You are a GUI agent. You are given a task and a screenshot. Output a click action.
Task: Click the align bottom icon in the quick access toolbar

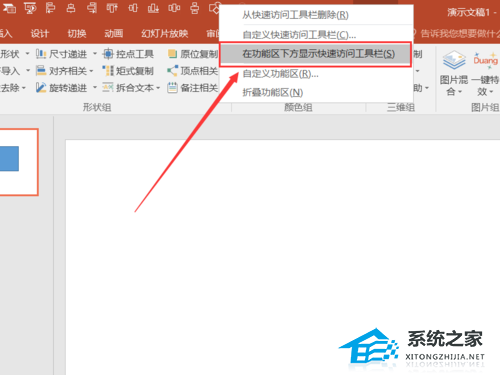(153, 7)
